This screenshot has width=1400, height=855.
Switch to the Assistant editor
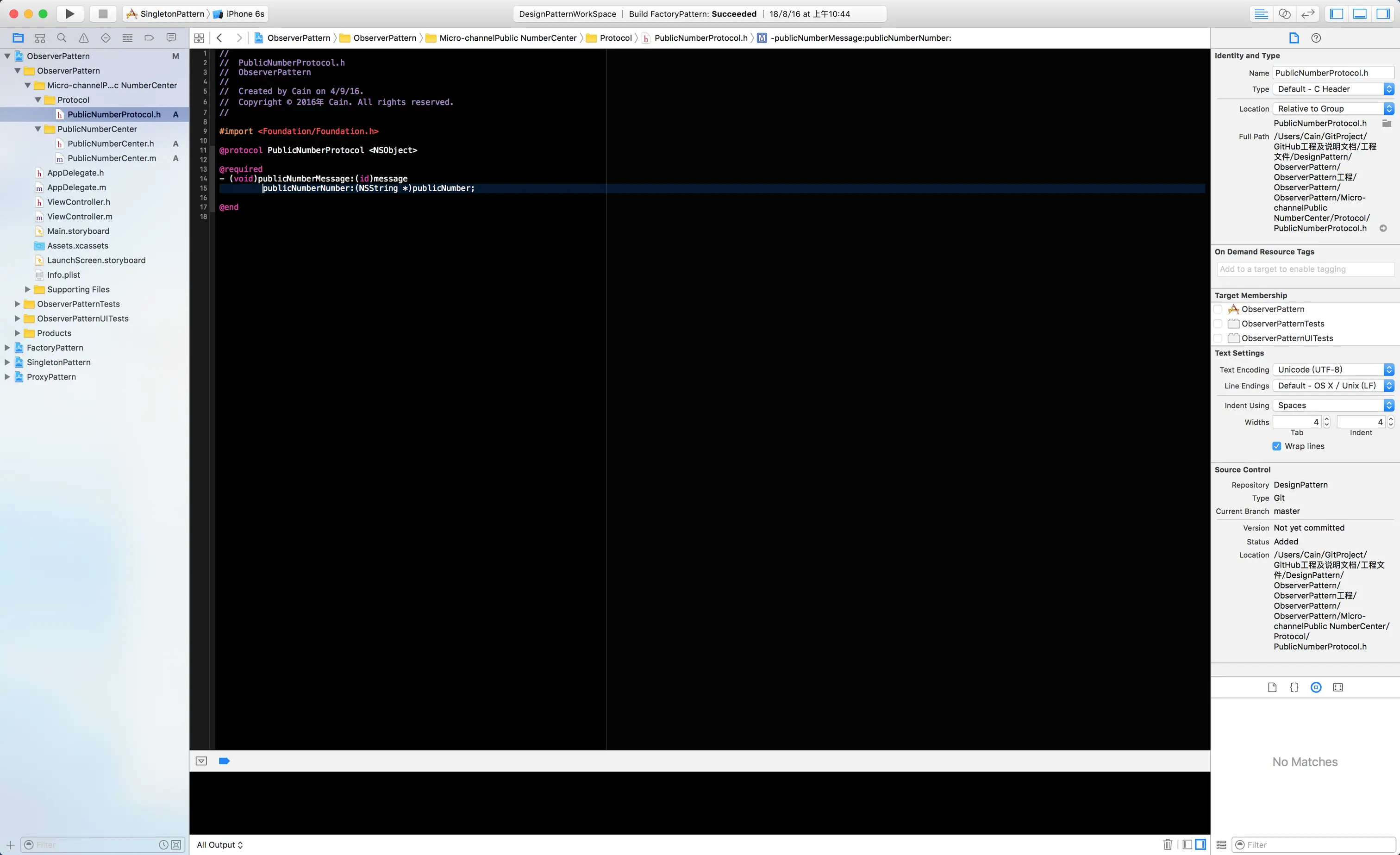click(x=1285, y=13)
